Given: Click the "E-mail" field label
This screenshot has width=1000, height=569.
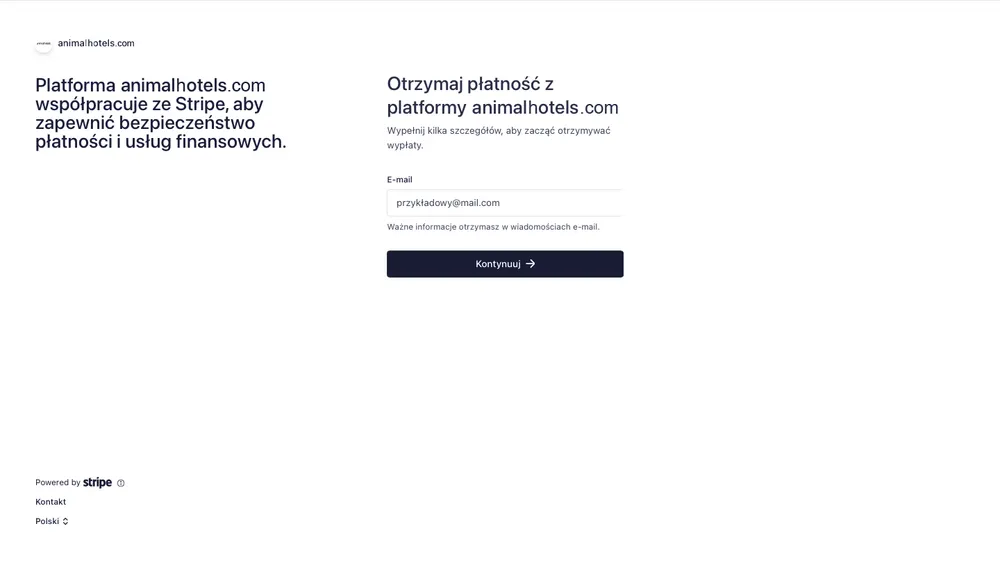Looking at the screenshot, I should point(399,180).
